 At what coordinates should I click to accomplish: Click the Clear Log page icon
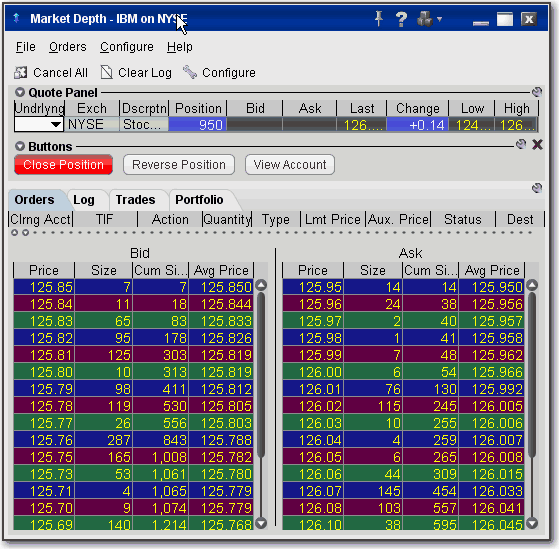point(106,72)
